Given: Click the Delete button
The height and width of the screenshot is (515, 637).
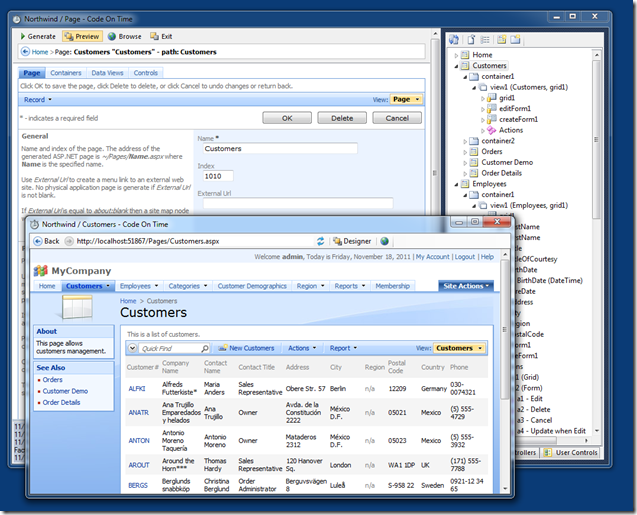Looking at the screenshot, I should click(342, 118).
